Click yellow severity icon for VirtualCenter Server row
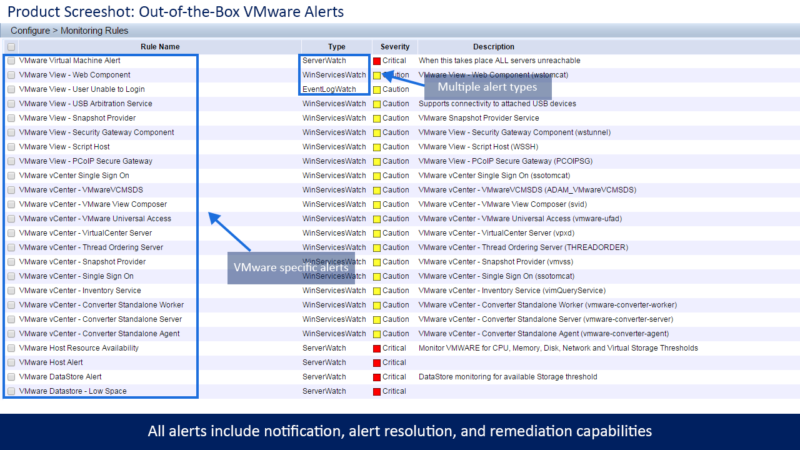This screenshot has height=450, width=800. (377, 234)
